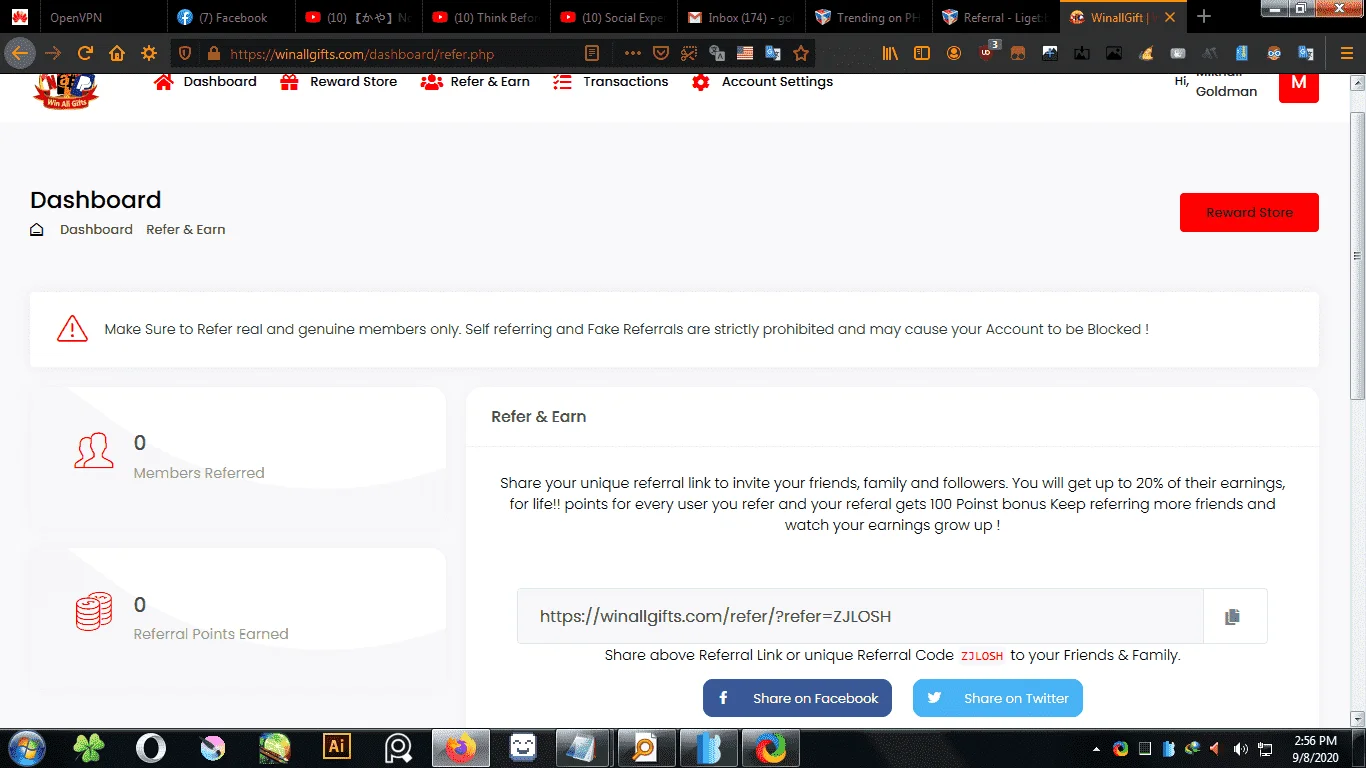1366x768 pixels.
Task: Click the uBlock Origin extension icon
Action: click(988, 53)
